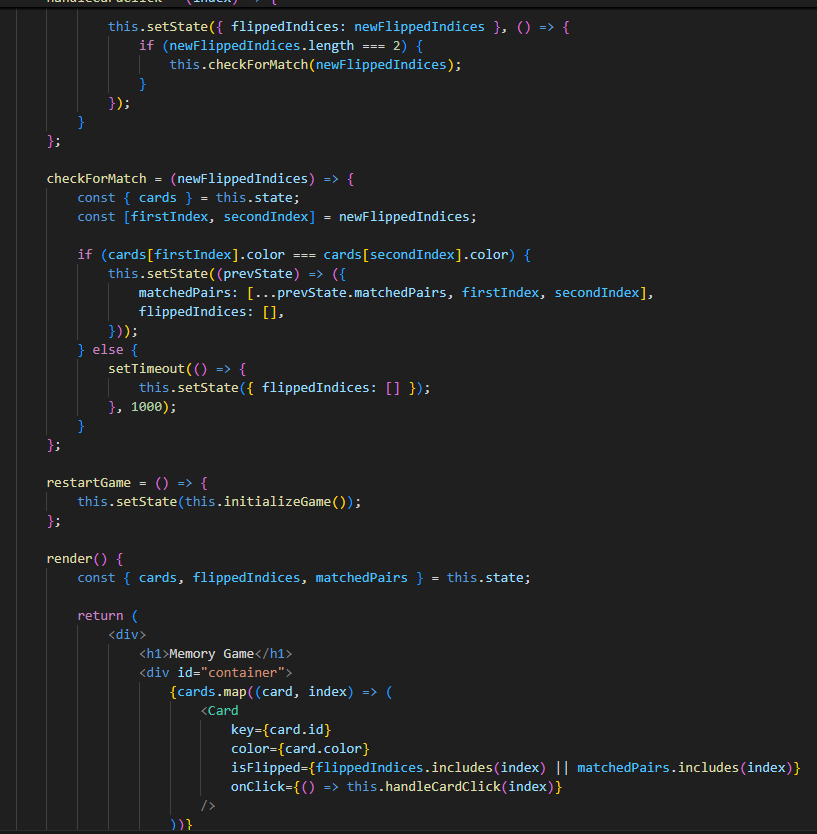Click firstIndex in the destructuring declaration
This screenshot has width=817, height=834.
[x=169, y=217]
